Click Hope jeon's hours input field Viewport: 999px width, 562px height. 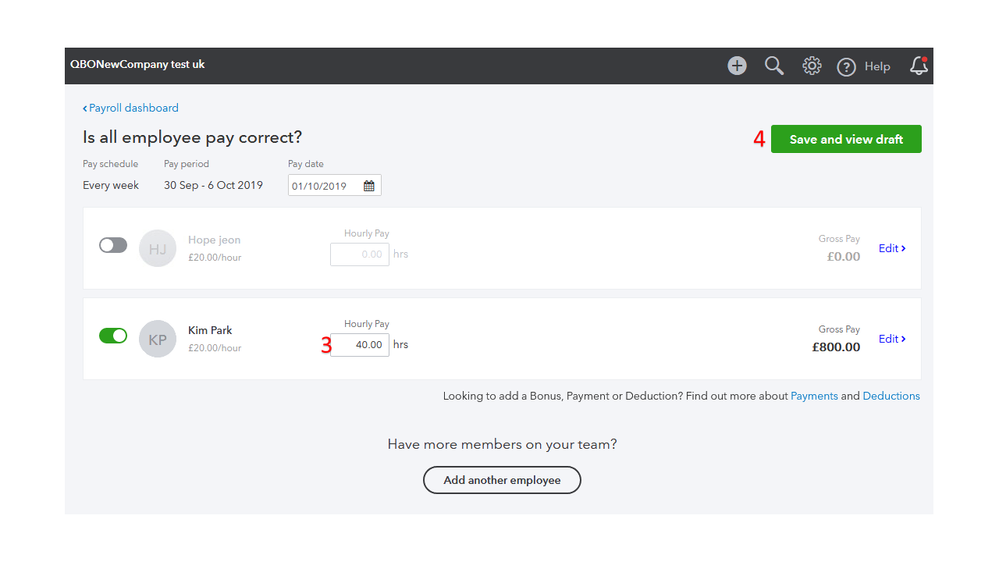click(359, 254)
